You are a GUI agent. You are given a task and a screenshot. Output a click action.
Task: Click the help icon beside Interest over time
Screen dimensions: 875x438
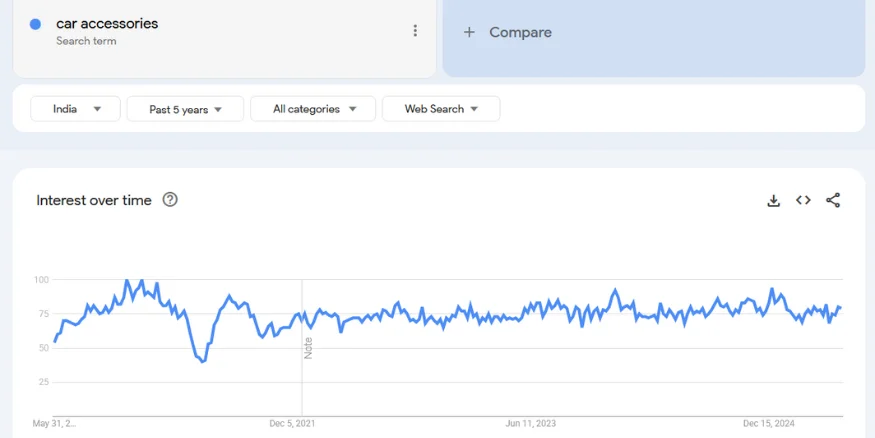pos(170,200)
